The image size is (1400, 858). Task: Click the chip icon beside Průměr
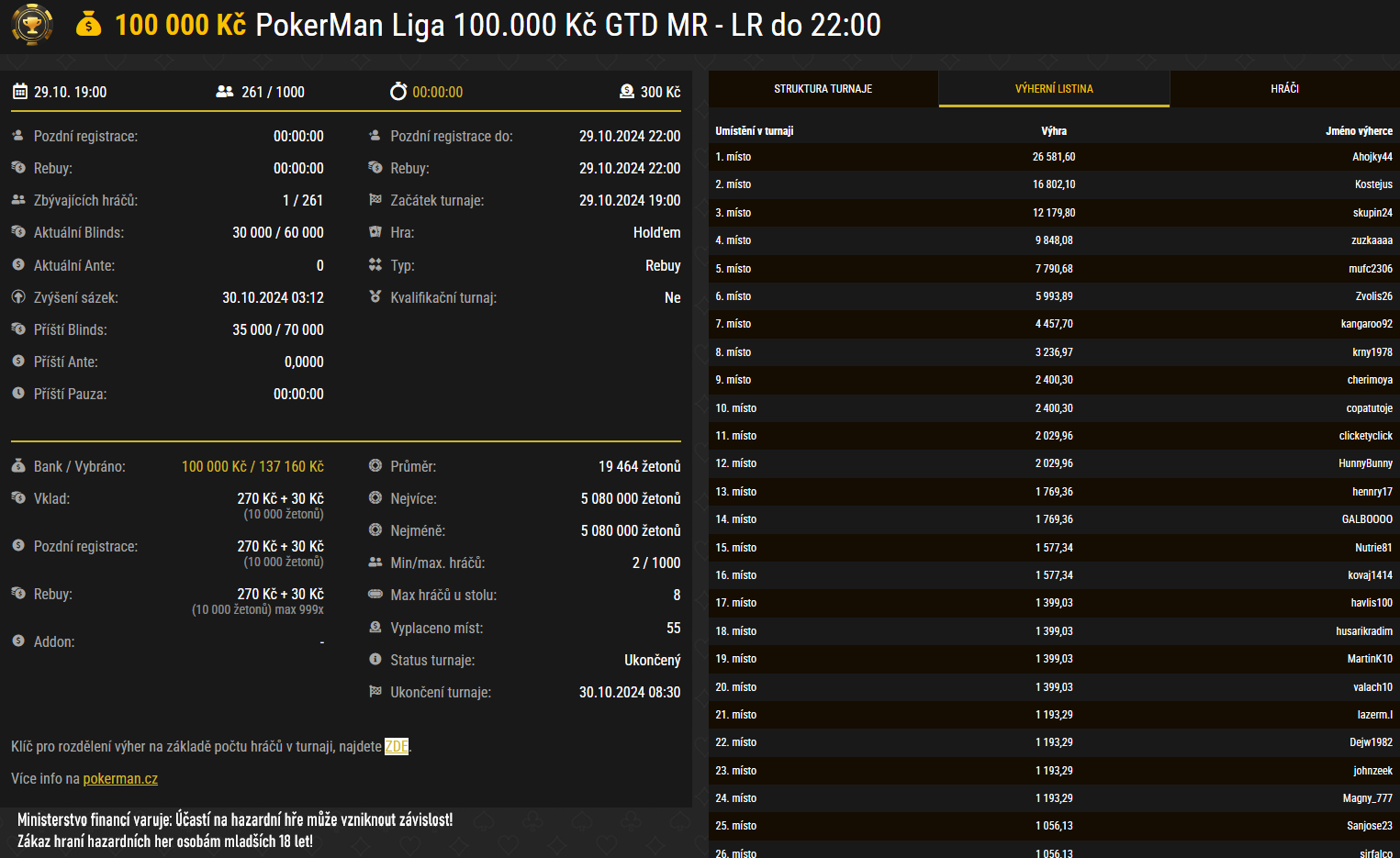pos(375,465)
